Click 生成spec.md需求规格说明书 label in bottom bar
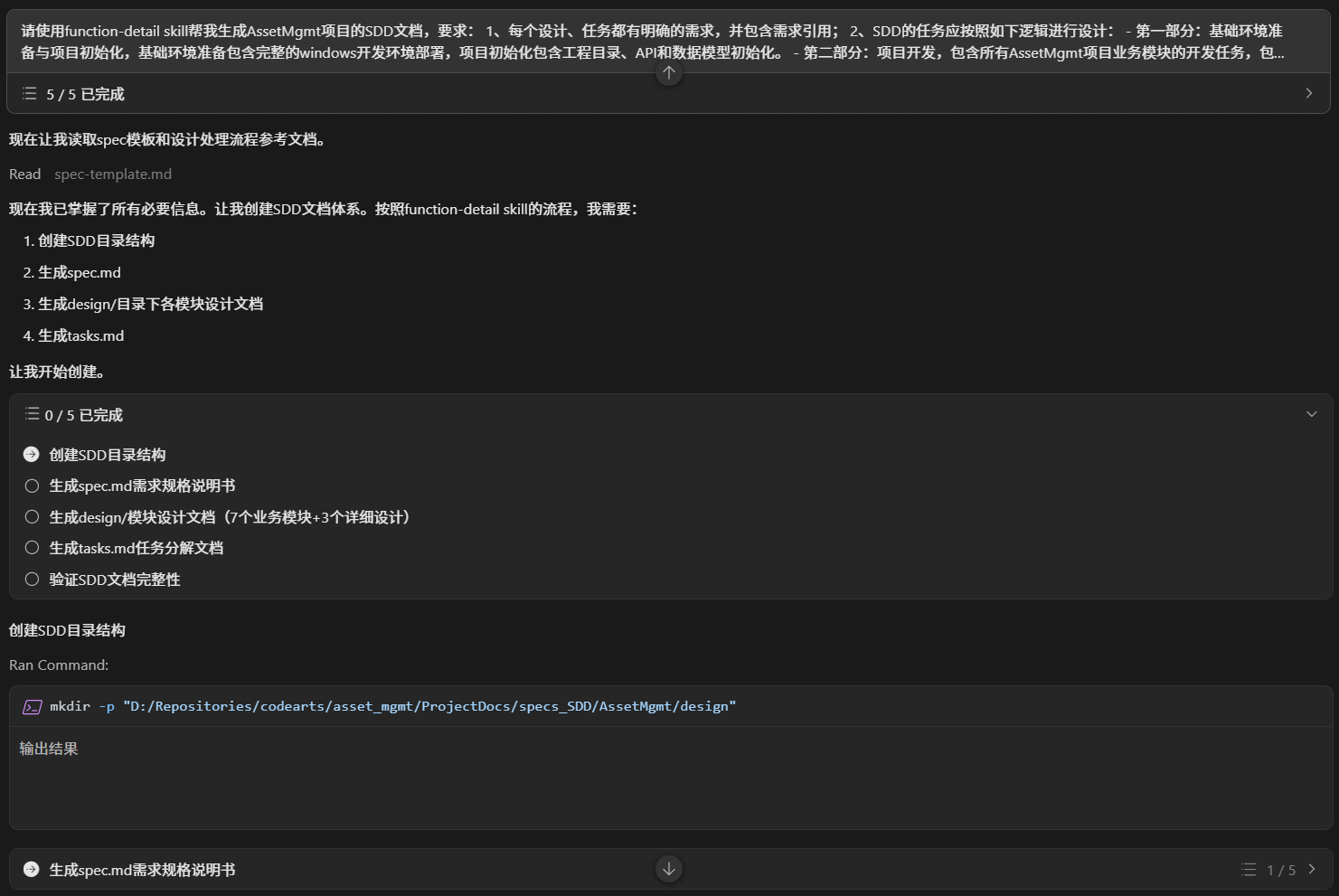 (x=142, y=869)
